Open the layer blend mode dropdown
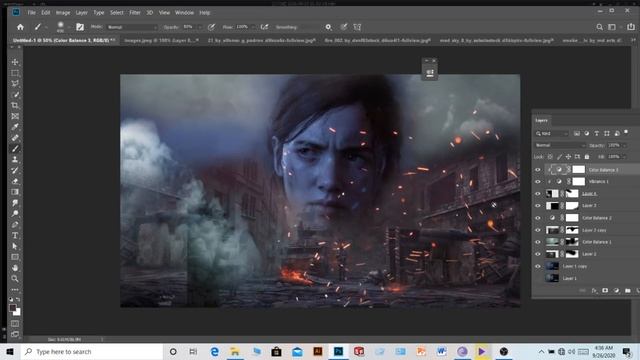The width and height of the screenshot is (640, 360). tap(560, 145)
